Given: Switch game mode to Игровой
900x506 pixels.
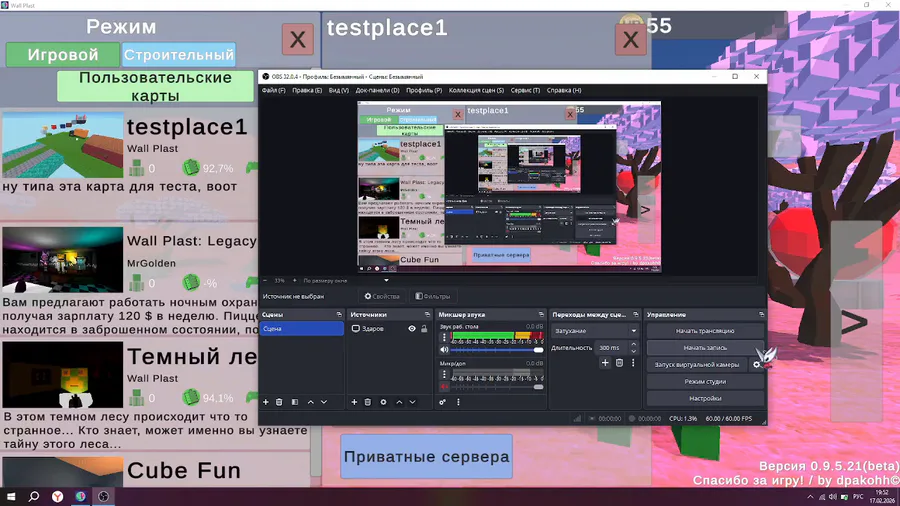Looking at the screenshot, I should [x=63, y=55].
